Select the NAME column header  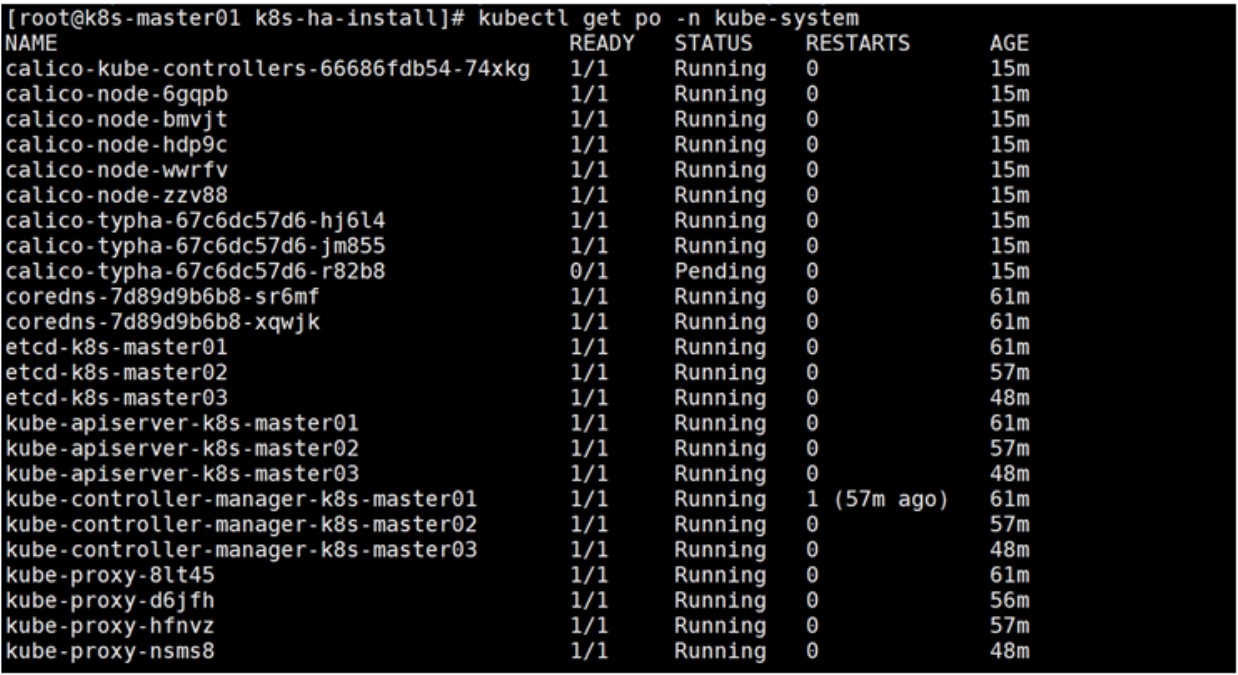(x=31, y=44)
